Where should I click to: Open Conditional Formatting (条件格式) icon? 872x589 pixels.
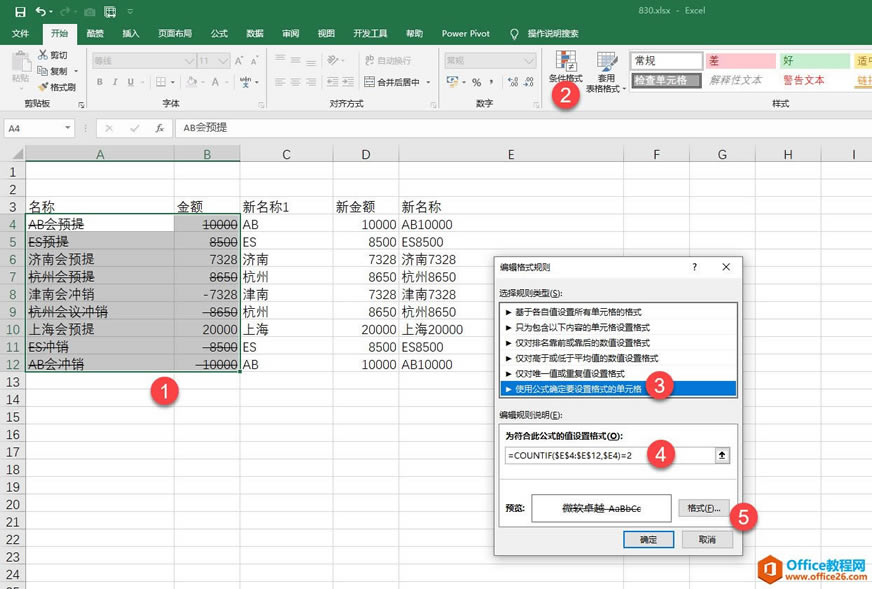(566, 60)
